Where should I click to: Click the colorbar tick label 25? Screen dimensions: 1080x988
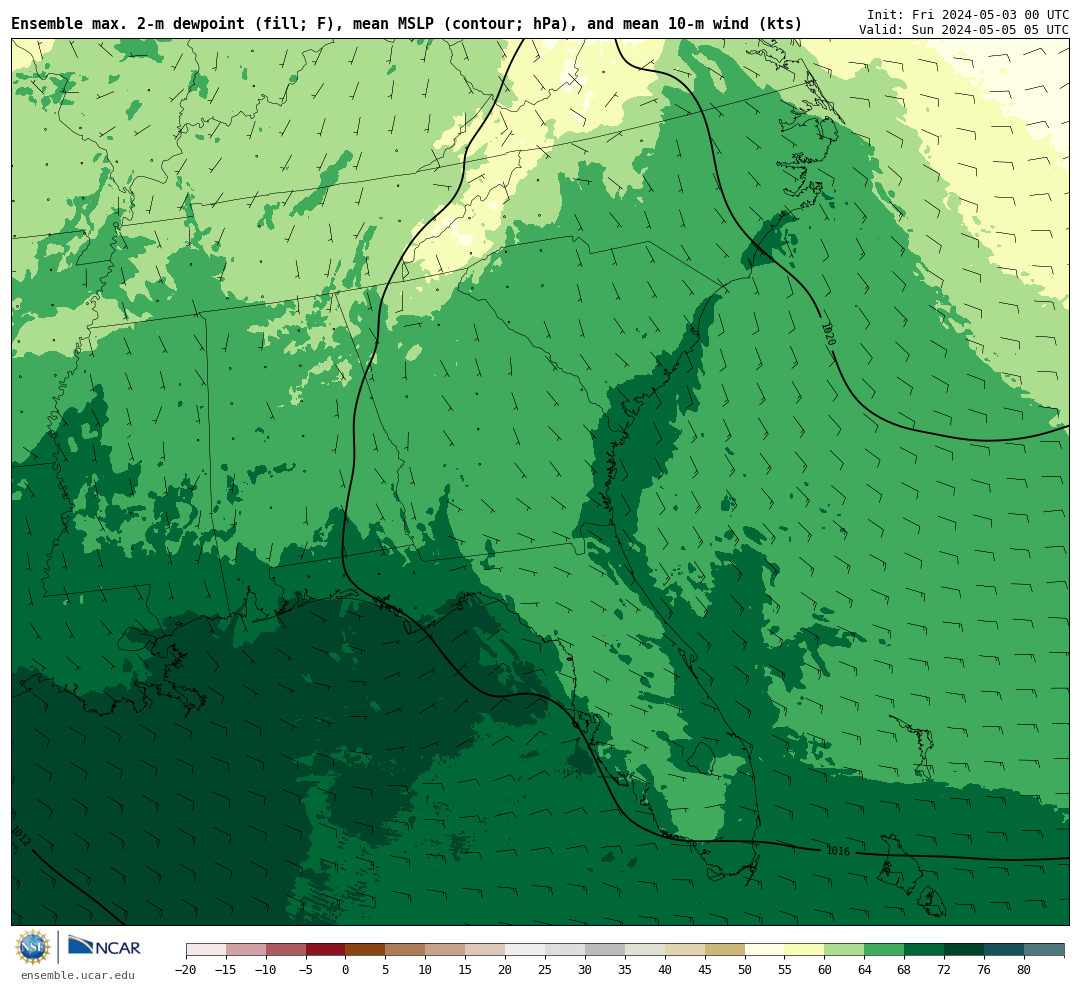pyautogui.click(x=545, y=969)
